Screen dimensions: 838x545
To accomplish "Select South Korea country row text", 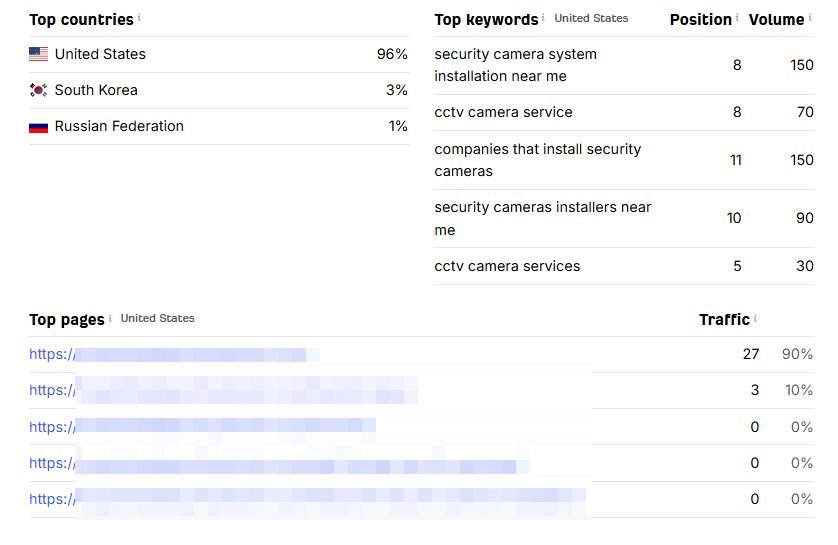I will click(96, 90).
